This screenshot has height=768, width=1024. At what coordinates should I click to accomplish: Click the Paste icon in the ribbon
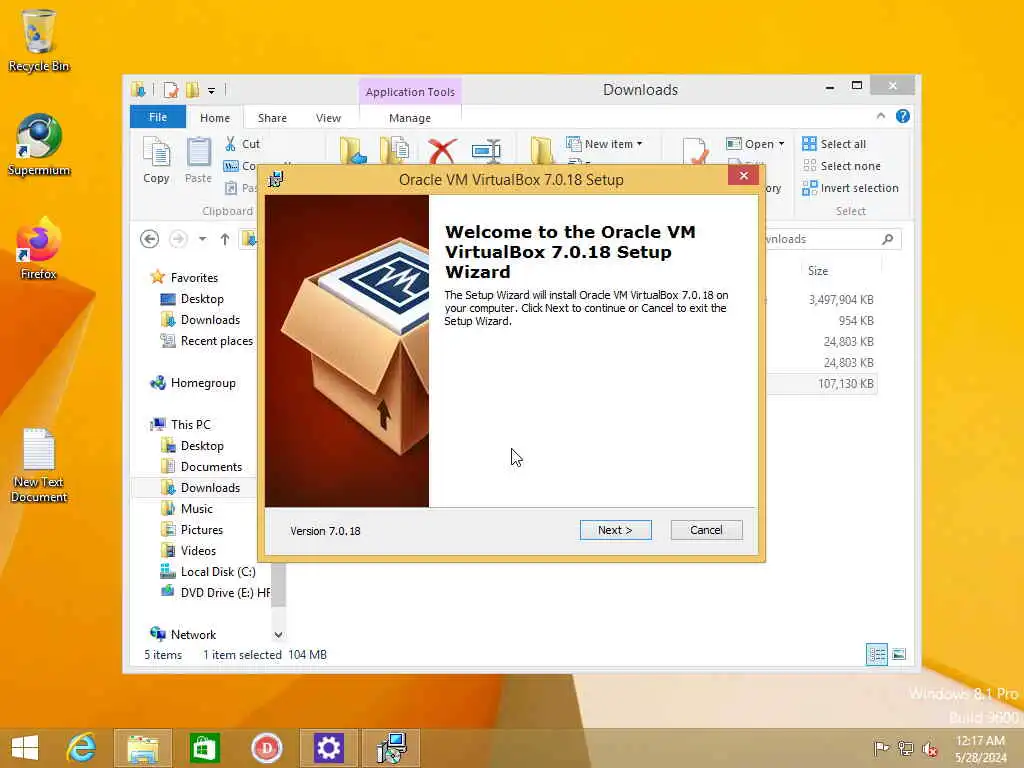pyautogui.click(x=198, y=160)
